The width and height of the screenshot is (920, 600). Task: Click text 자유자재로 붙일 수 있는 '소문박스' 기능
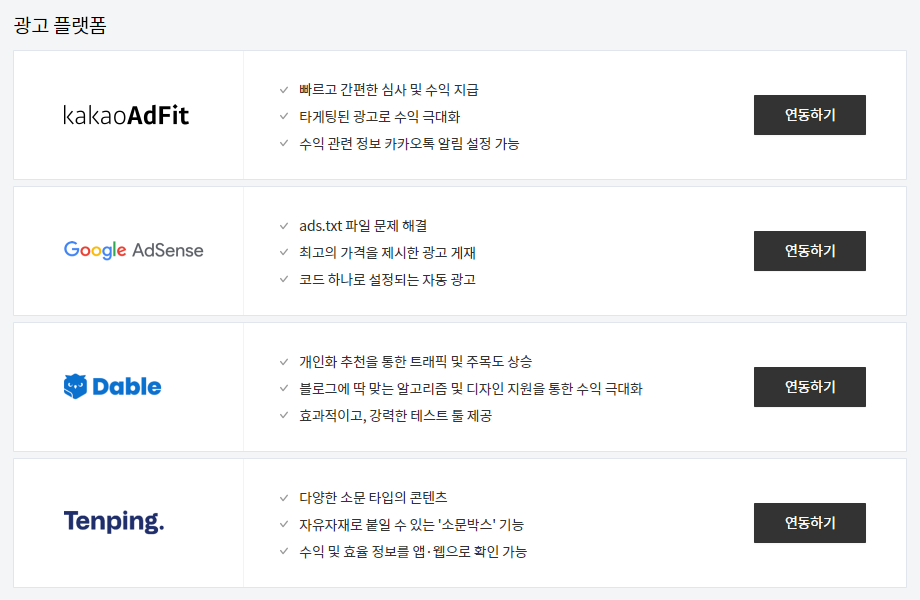(x=411, y=525)
